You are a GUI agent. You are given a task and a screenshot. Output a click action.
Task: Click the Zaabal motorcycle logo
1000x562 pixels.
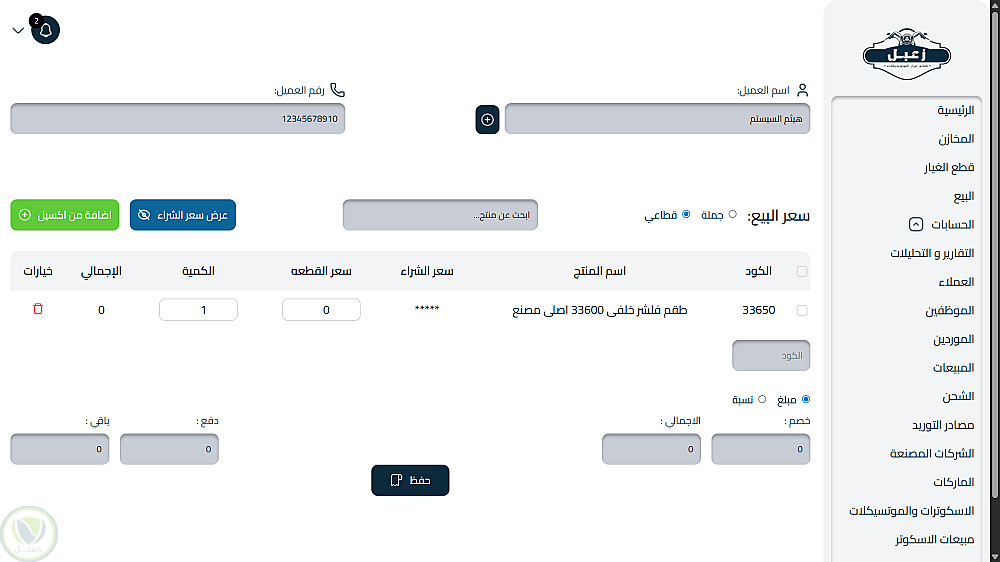(906, 54)
